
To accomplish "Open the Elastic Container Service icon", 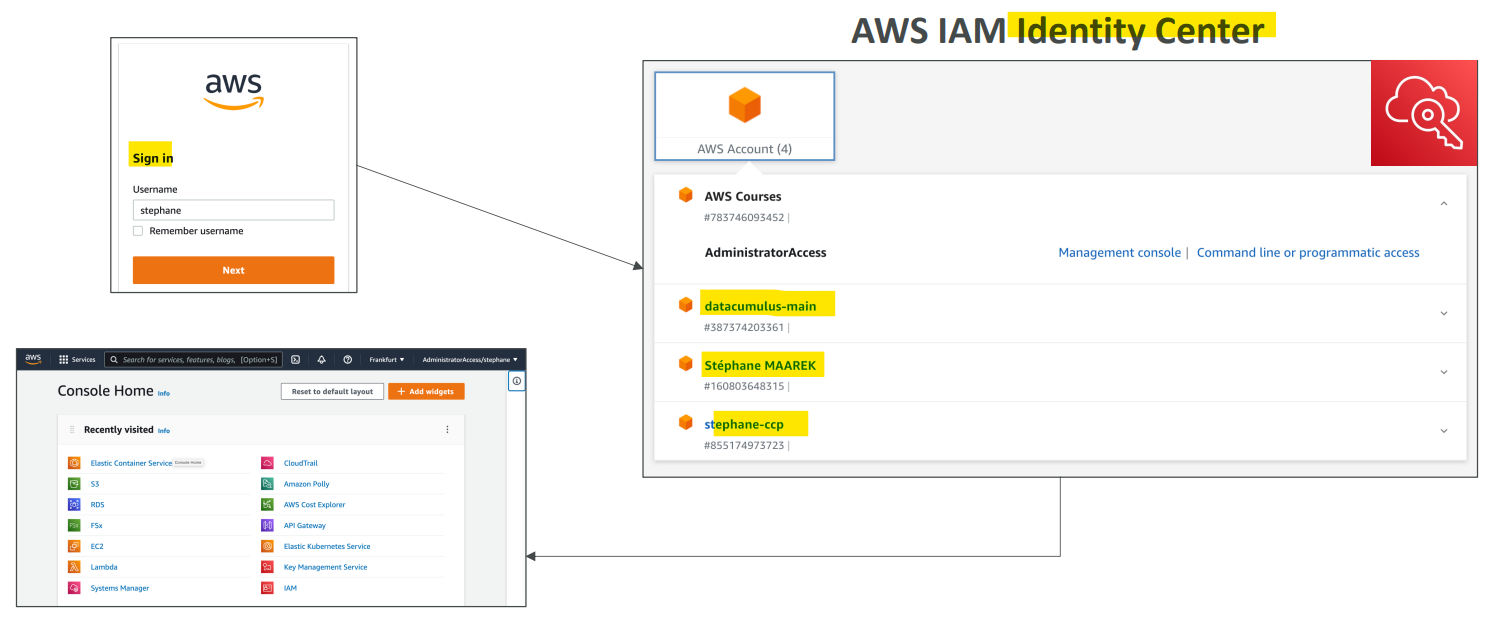I will (74, 463).
